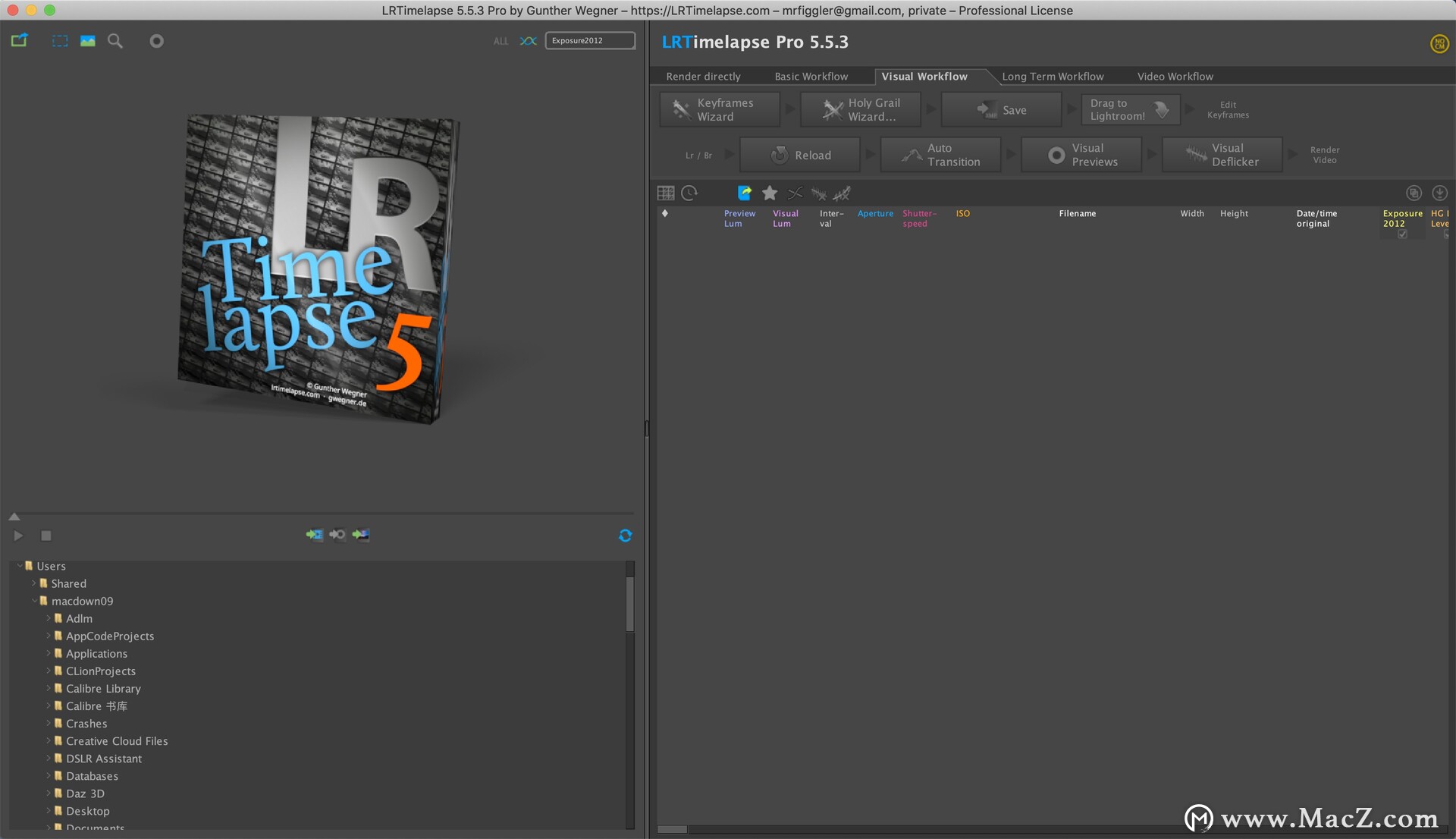Screen dimensions: 1456x839
Task: Click the dashed rectangle crop icon
Action: coord(60,41)
